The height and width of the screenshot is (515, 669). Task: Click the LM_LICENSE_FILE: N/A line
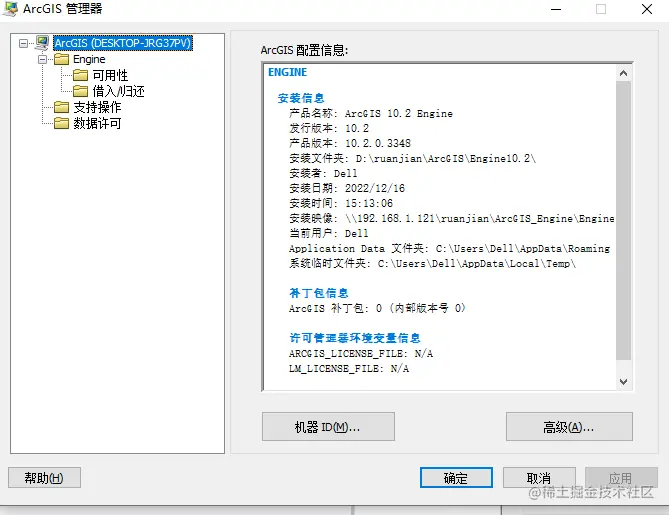[349, 369]
